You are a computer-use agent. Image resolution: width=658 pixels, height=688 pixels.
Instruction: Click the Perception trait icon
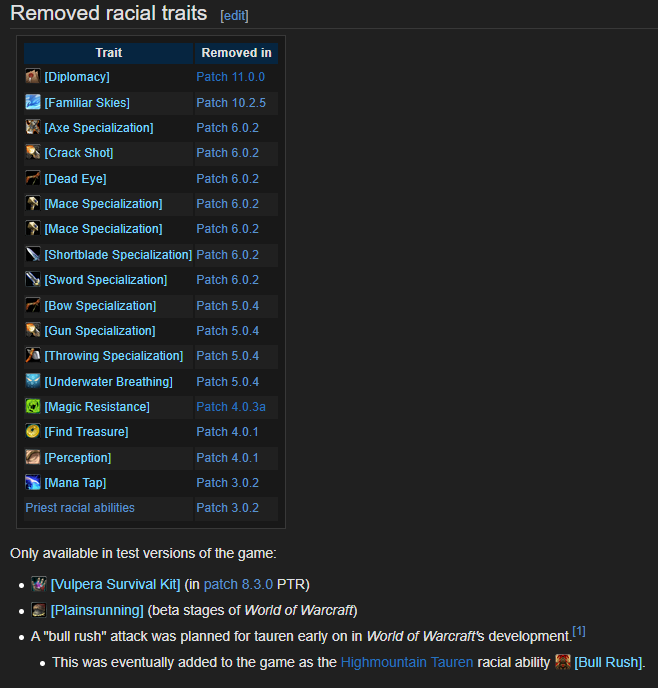pos(33,457)
